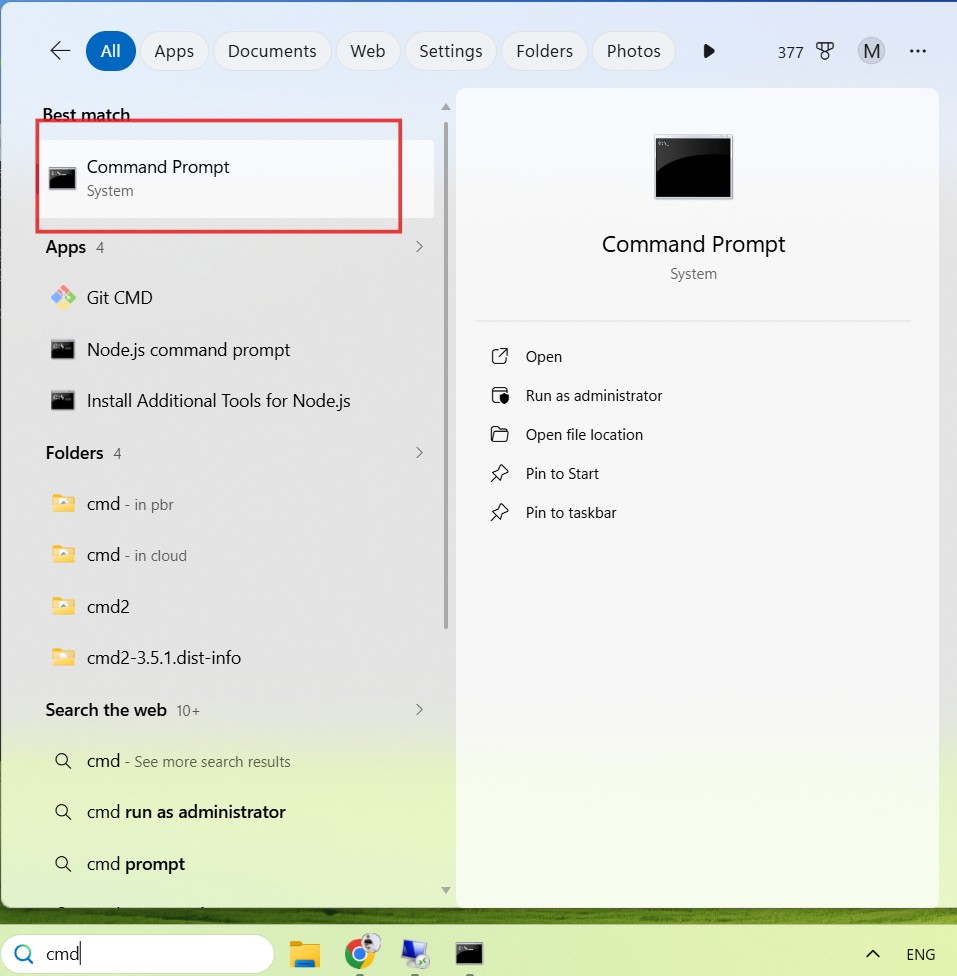Select cmd run as administrator suggestion
The height and width of the screenshot is (976, 957).
pos(237,812)
